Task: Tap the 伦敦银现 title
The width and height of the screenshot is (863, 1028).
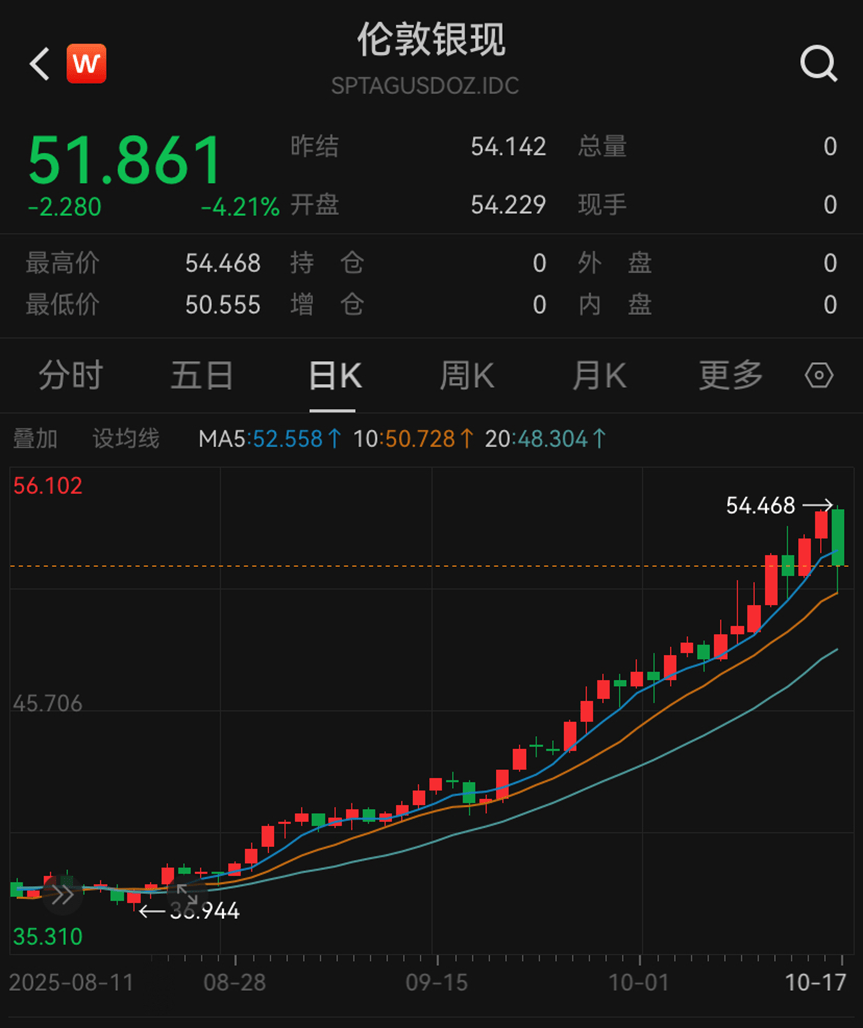Action: click(431, 40)
